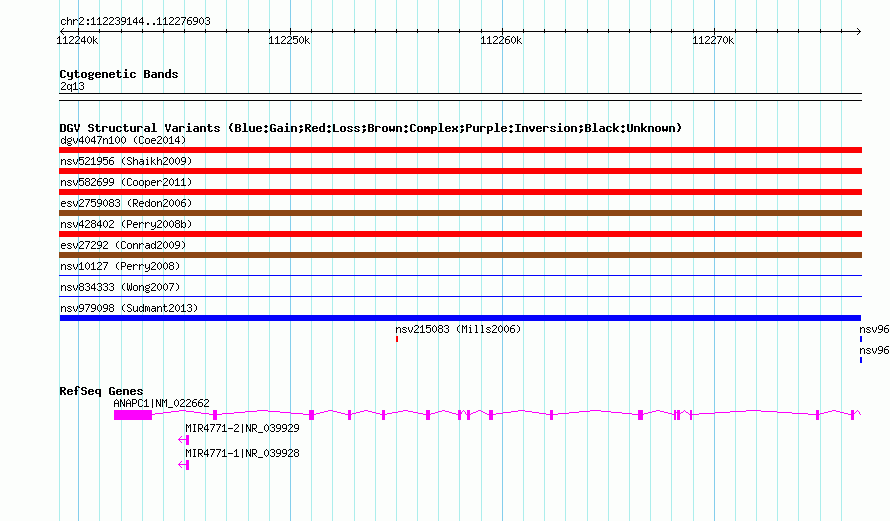Click the red loss bar of dgv4047n100
The width and height of the screenshot is (890, 521).
pyautogui.click(x=460, y=150)
